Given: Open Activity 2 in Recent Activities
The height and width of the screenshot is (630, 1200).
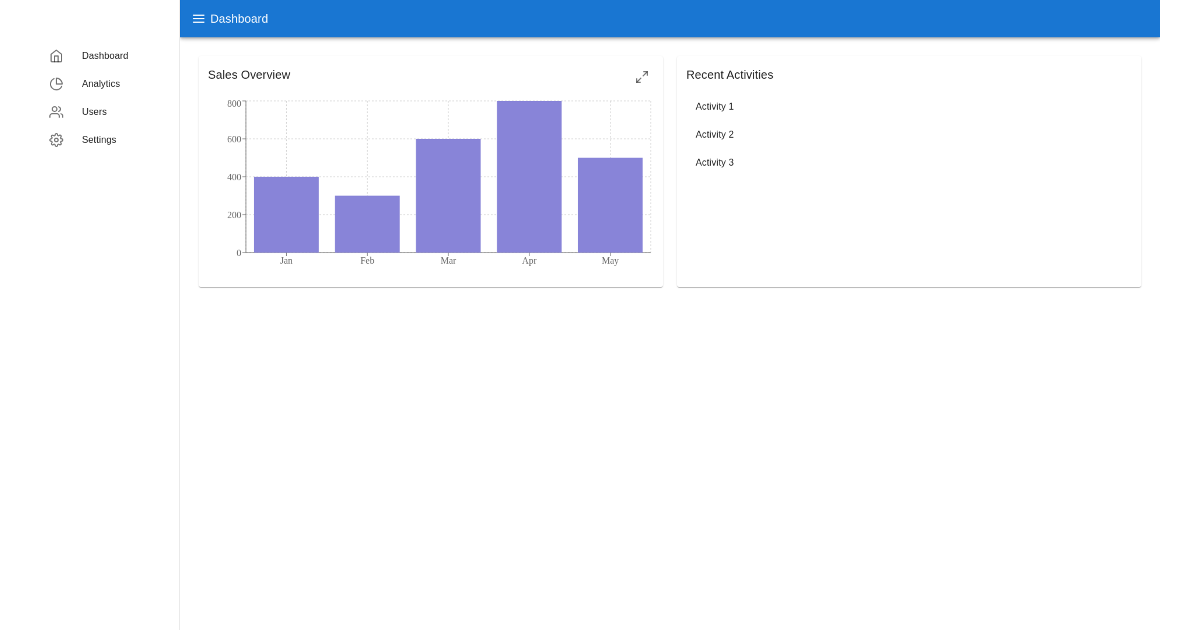Looking at the screenshot, I should (x=714, y=134).
